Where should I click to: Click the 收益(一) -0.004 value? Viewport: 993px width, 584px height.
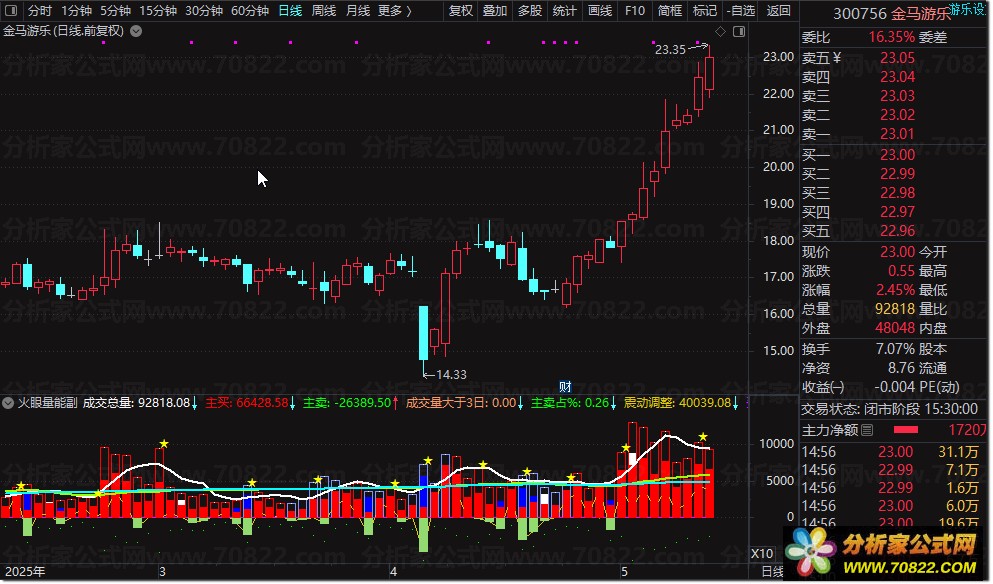point(895,387)
